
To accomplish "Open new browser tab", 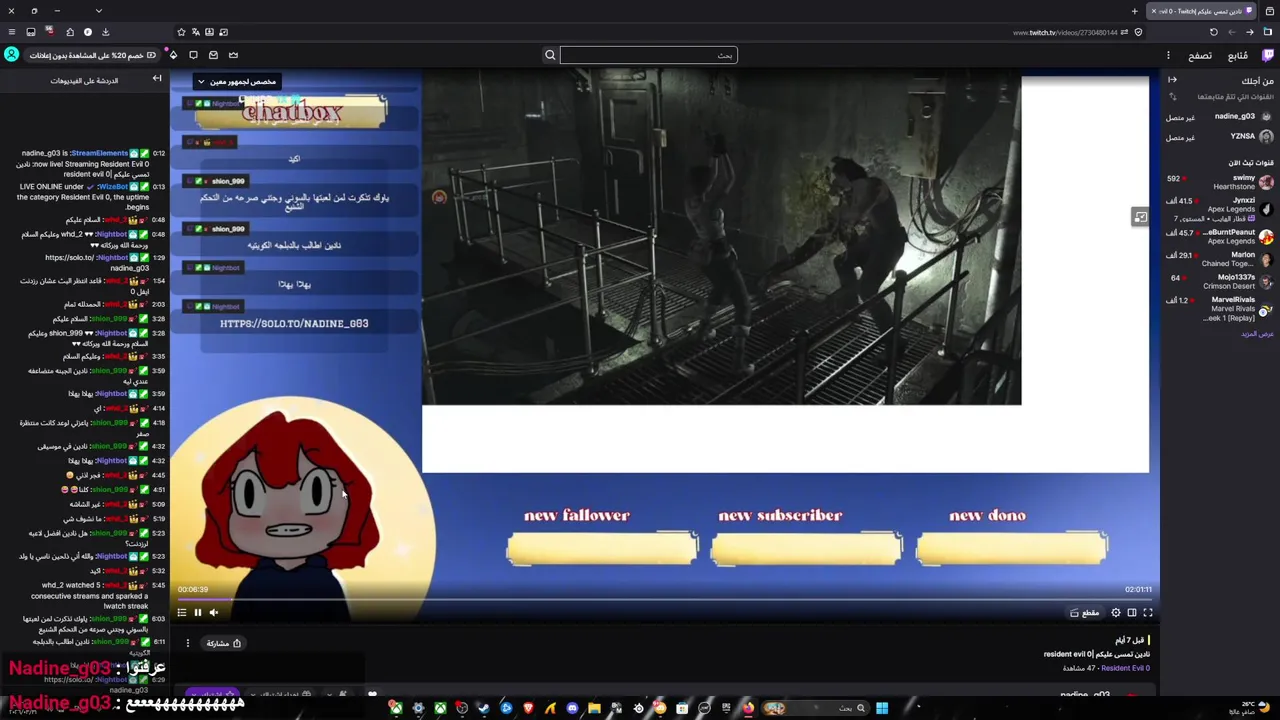I will point(1134,11).
